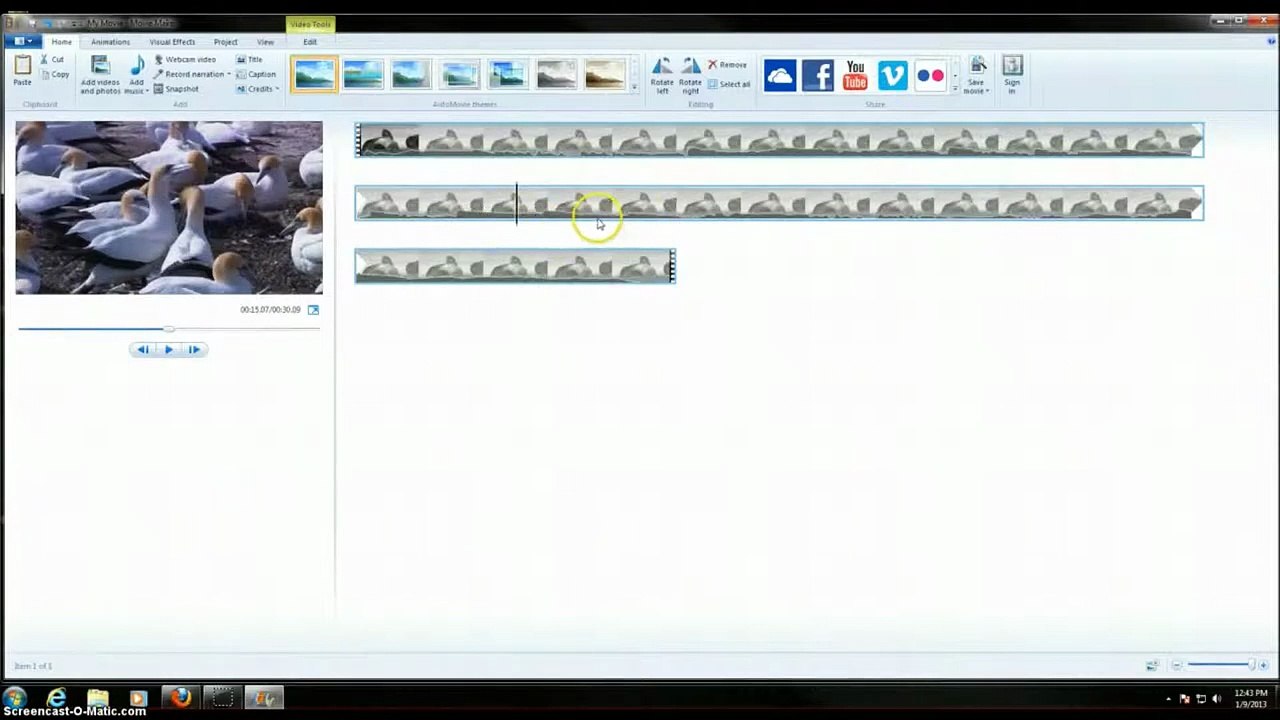Rotate the video left
This screenshot has width=1280, height=720.
click(x=662, y=75)
